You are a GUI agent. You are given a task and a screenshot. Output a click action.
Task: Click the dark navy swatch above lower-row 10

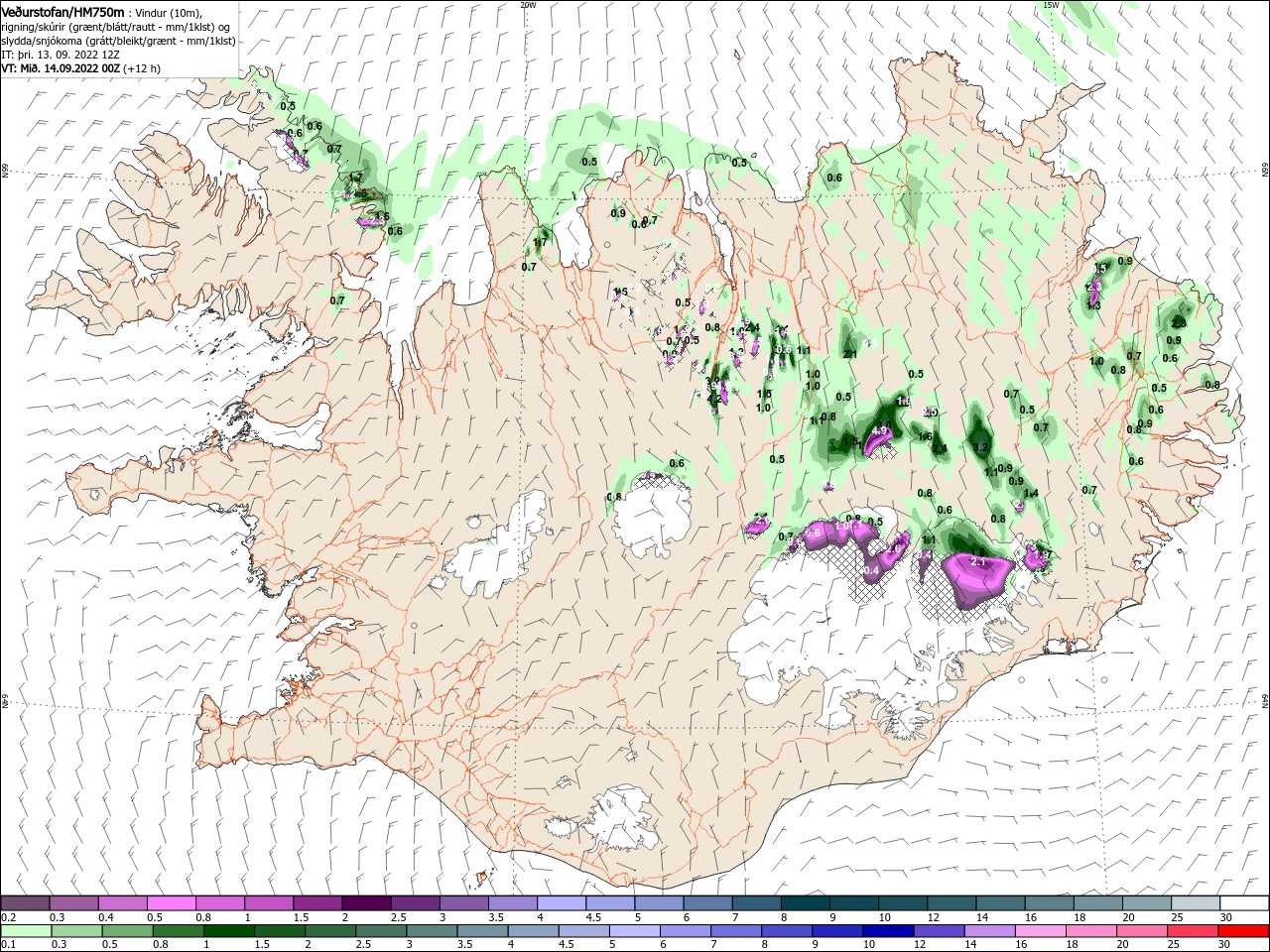coord(887,931)
